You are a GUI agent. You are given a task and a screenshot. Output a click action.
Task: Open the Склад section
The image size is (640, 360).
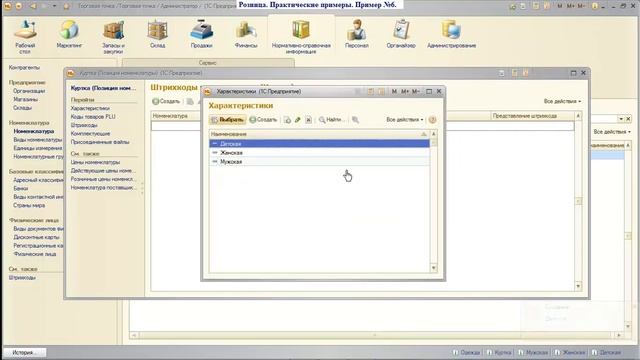tap(158, 34)
